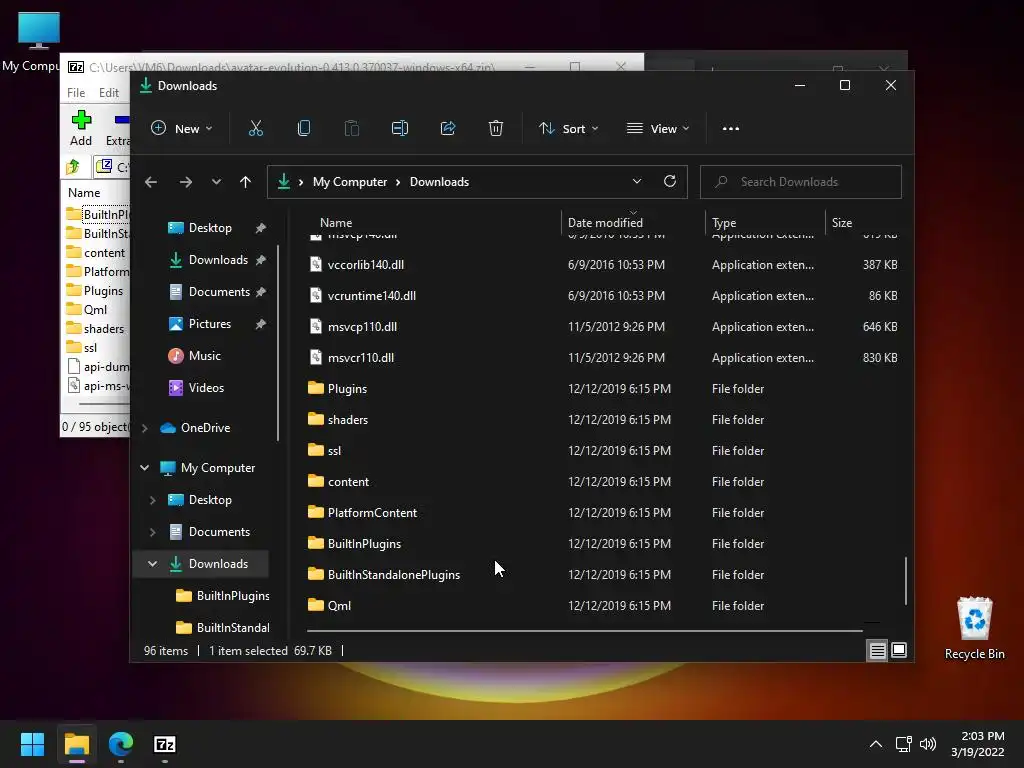Image resolution: width=1024 pixels, height=768 pixels.
Task: Click the network tray icon
Action: pos(903,744)
